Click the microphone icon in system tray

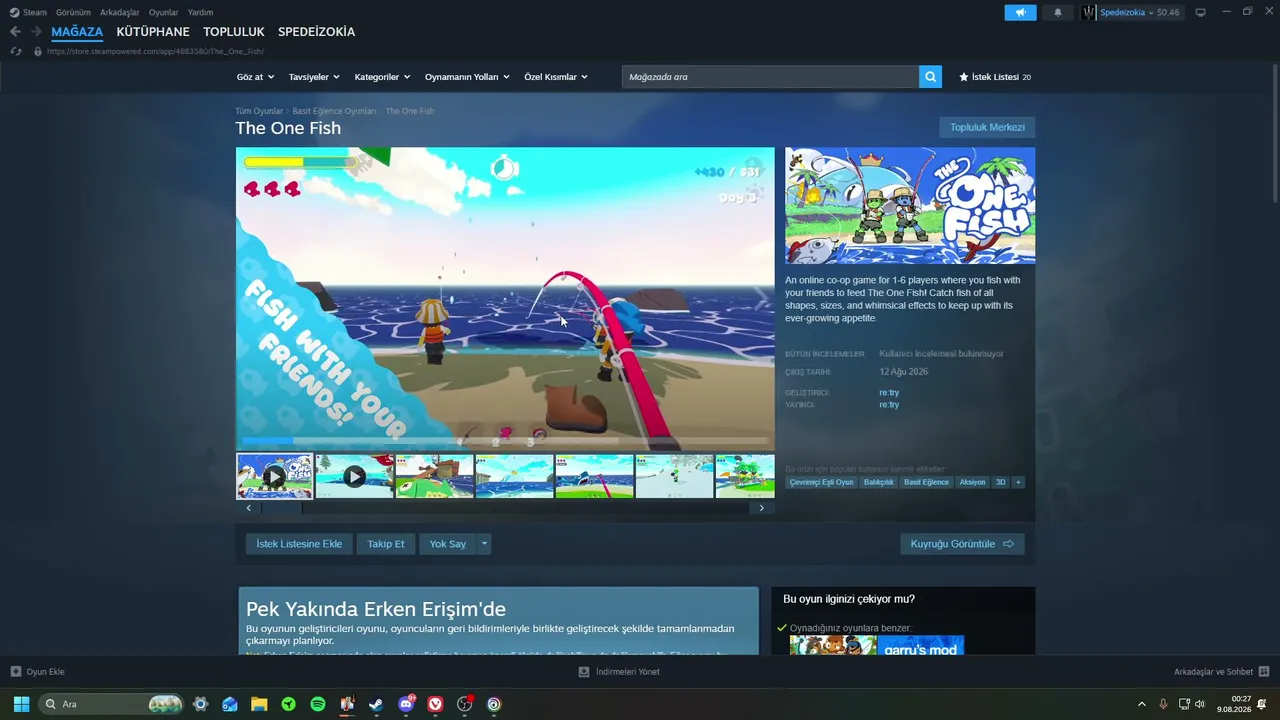[1163, 704]
